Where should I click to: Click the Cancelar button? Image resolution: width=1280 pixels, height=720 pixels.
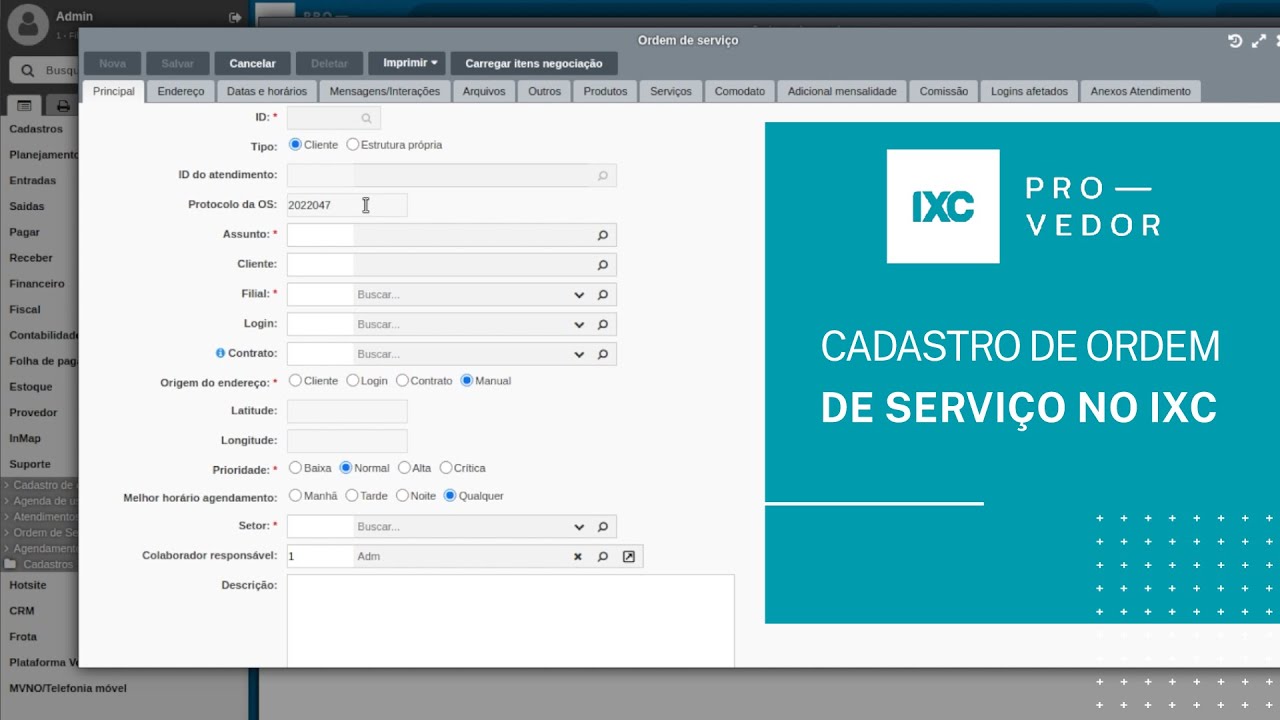(x=252, y=63)
